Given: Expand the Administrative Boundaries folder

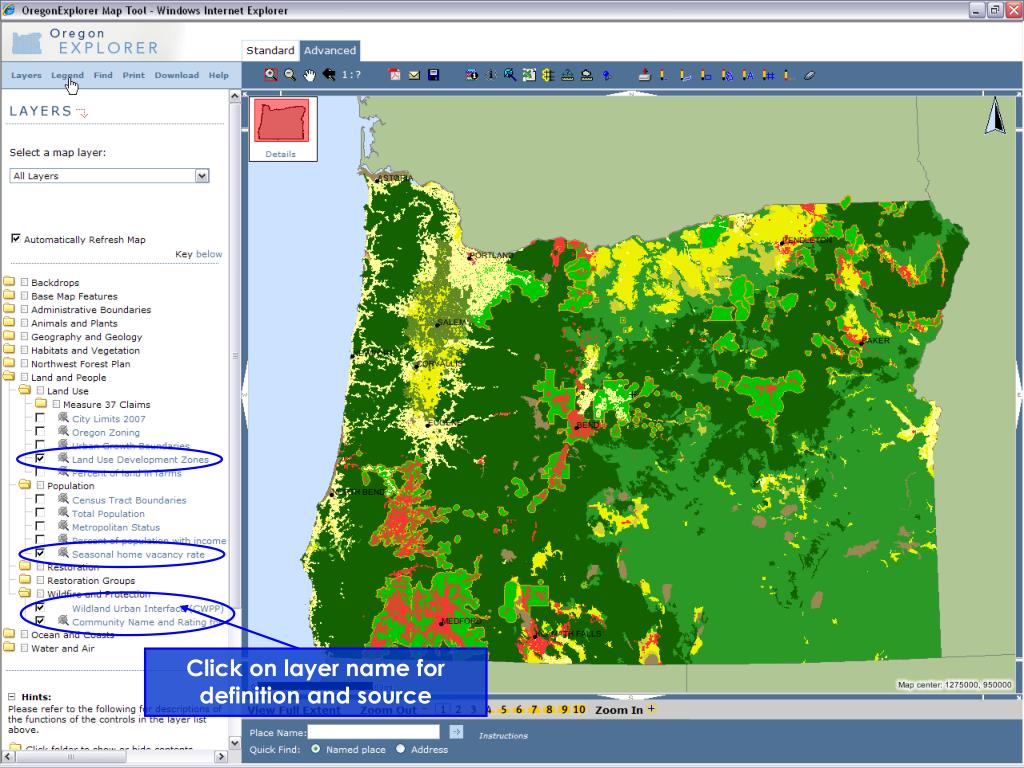Looking at the screenshot, I should (9, 309).
